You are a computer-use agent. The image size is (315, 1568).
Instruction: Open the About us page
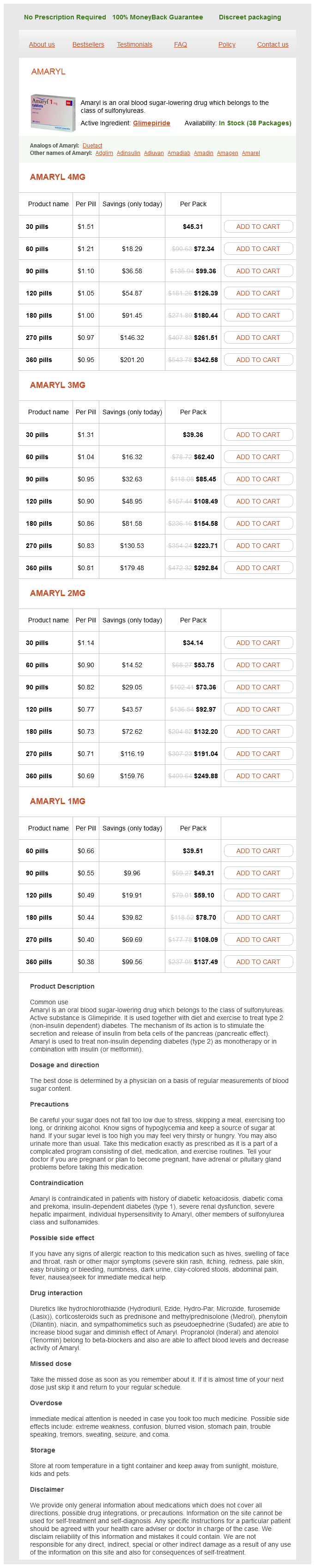pyautogui.click(x=42, y=44)
